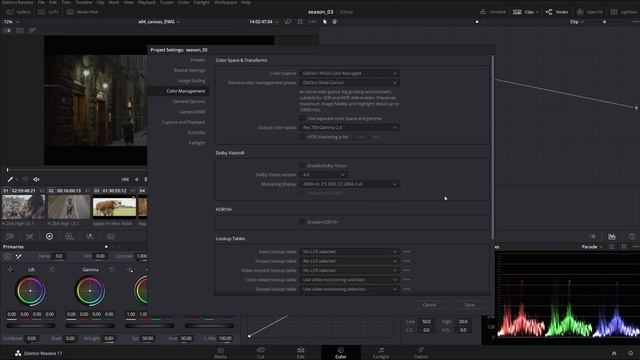Adjust the Gamma color wheel
The image size is (640, 360).
90,291
